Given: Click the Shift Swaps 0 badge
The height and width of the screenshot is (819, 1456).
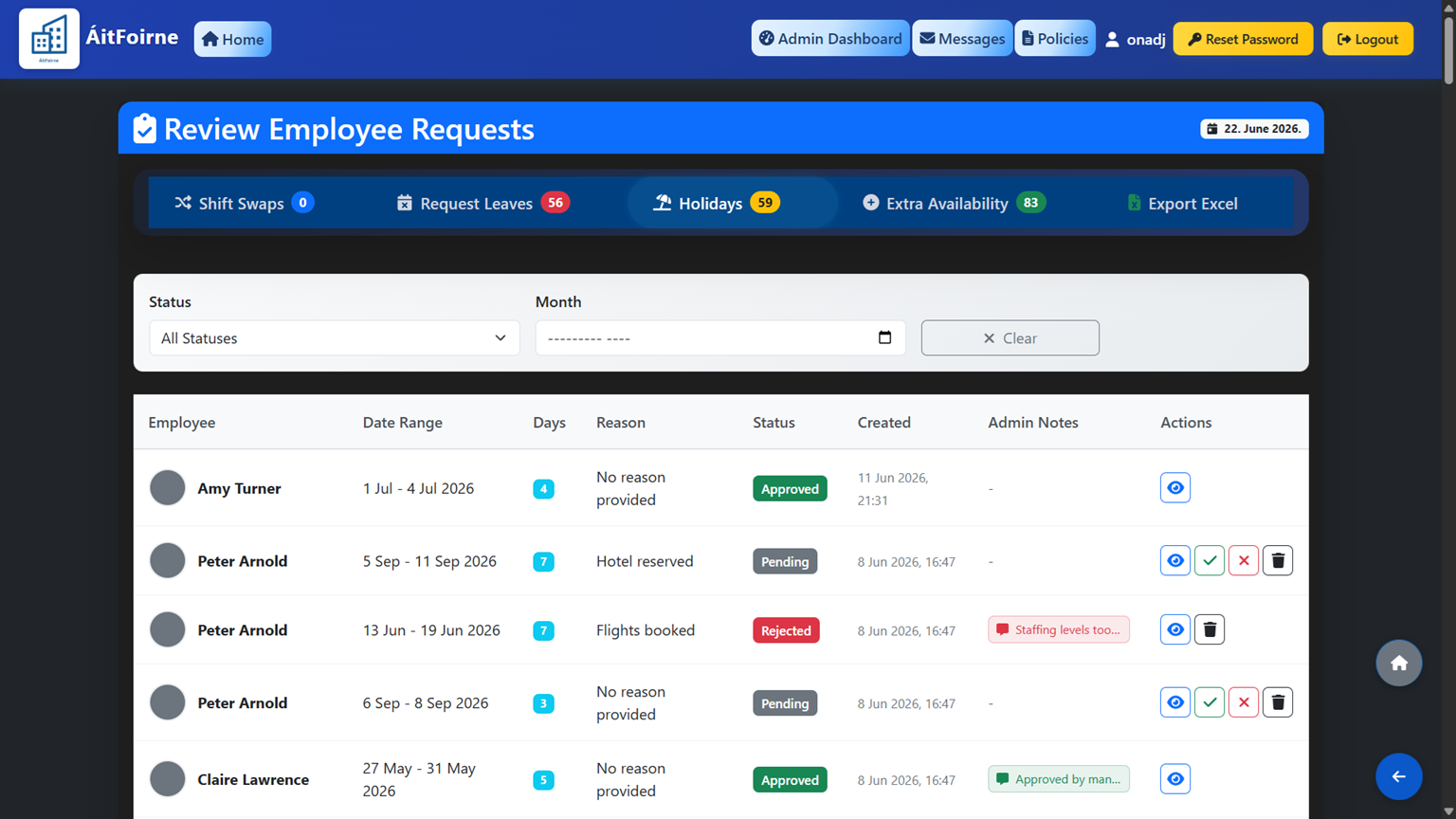Looking at the screenshot, I should click(x=302, y=202).
